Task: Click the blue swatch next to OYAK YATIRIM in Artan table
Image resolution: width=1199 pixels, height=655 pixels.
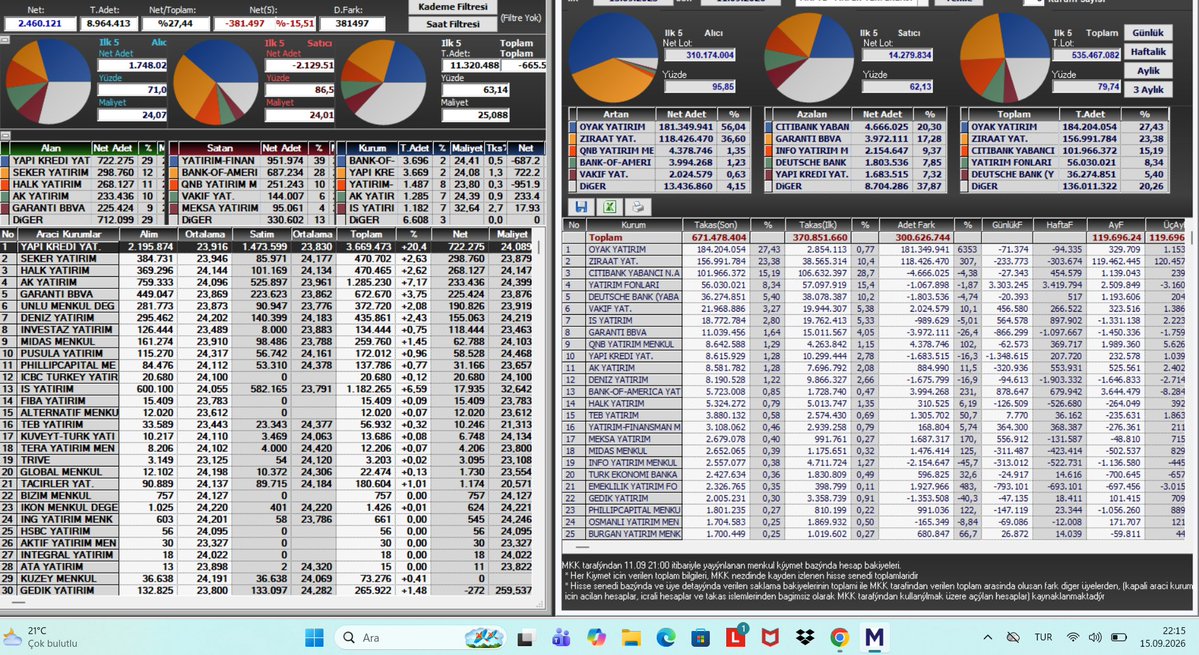Action: [573, 127]
